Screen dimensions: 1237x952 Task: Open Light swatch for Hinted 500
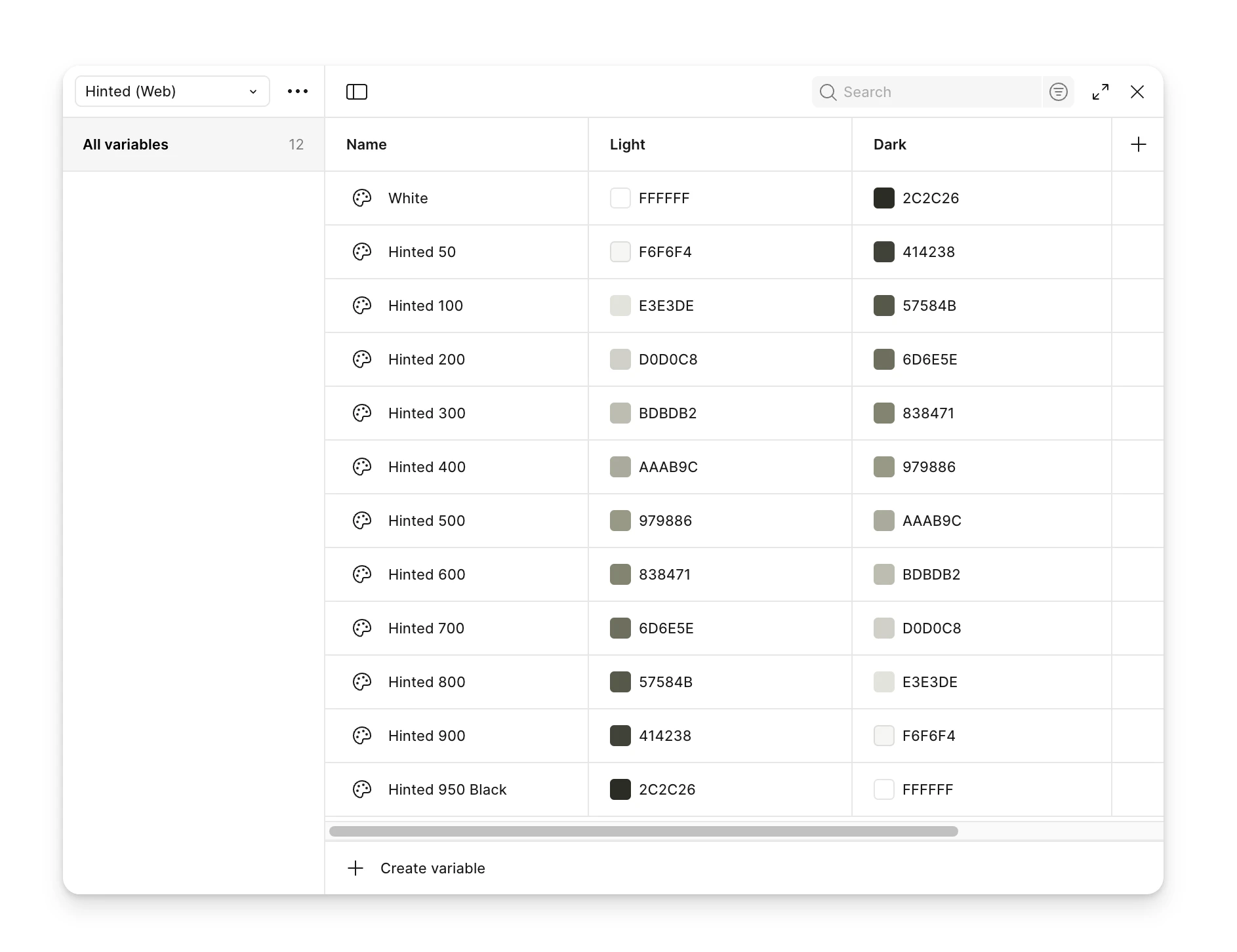(620, 521)
